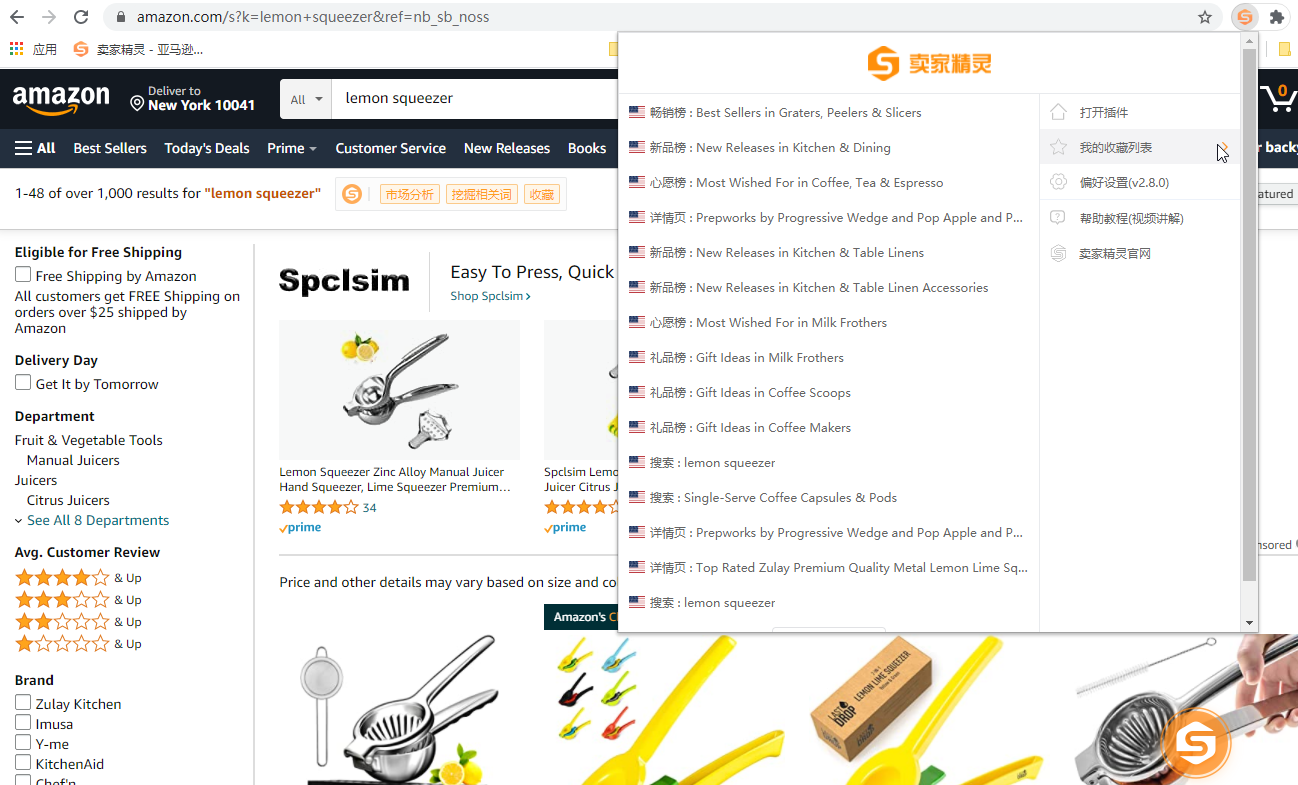Tick the Zulay Kitchen brand checkbox
The height and width of the screenshot is (785, 1298).
point(23,703)
